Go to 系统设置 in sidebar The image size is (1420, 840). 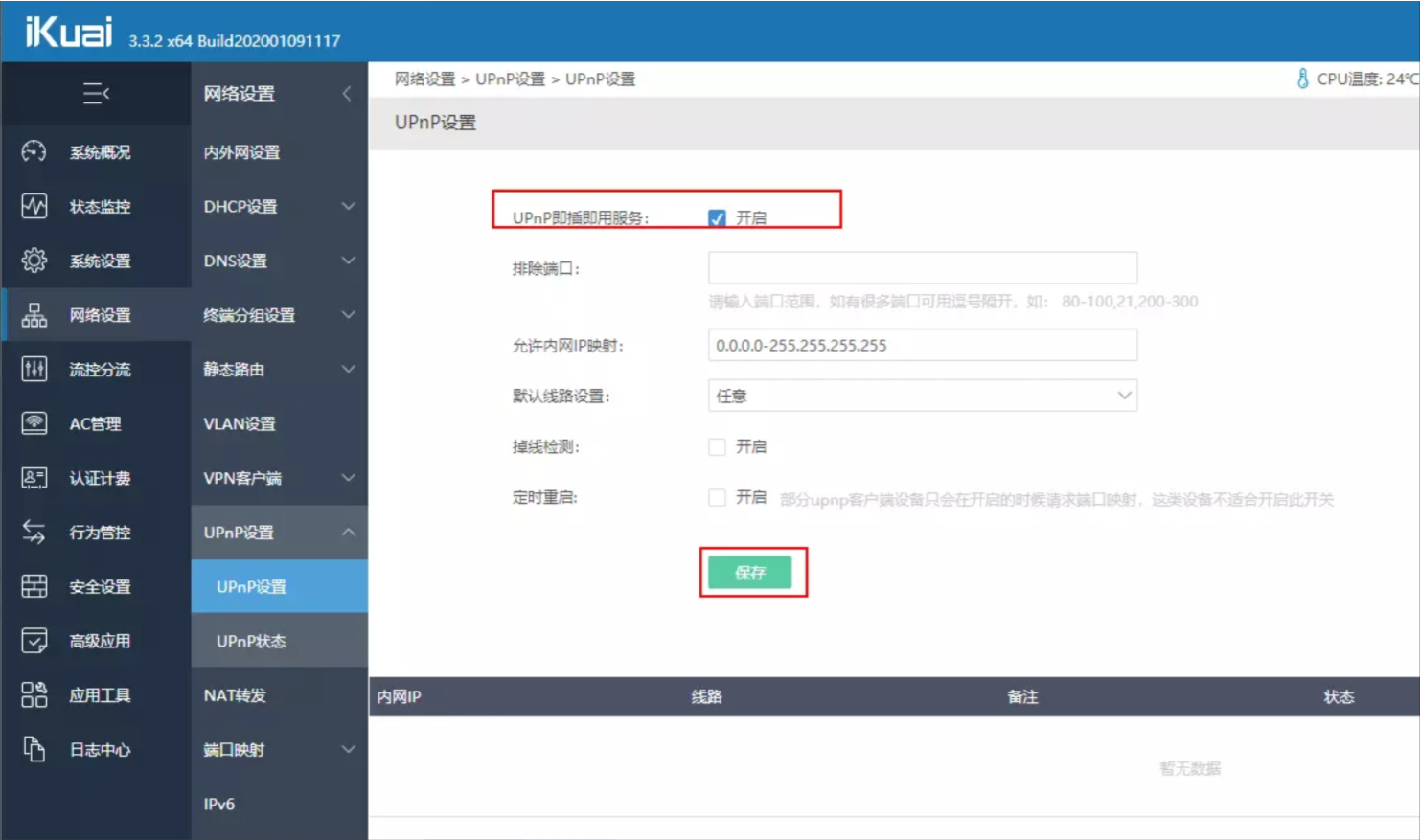pos(100,261)
